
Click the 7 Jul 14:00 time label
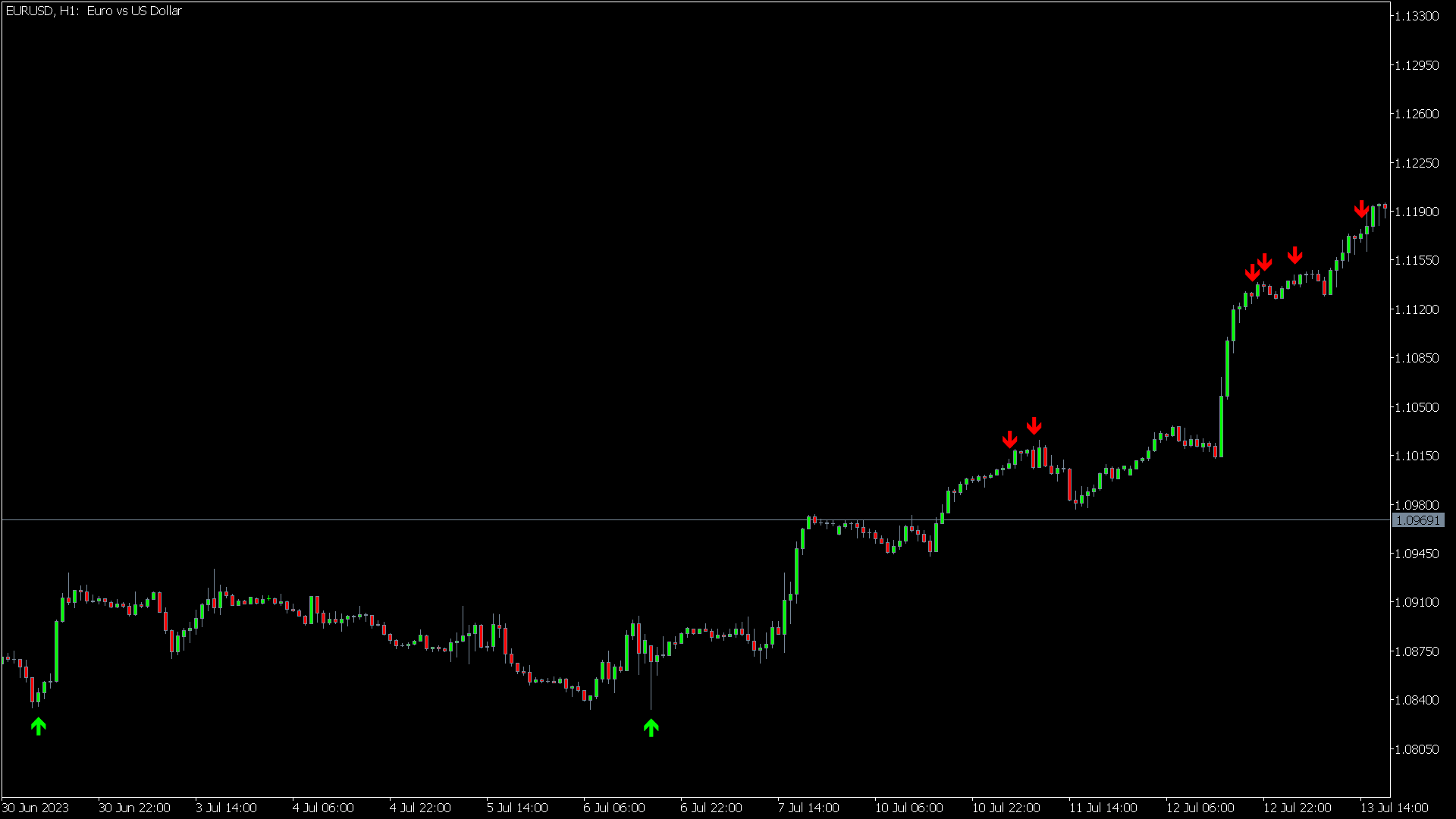coord(808,808)
